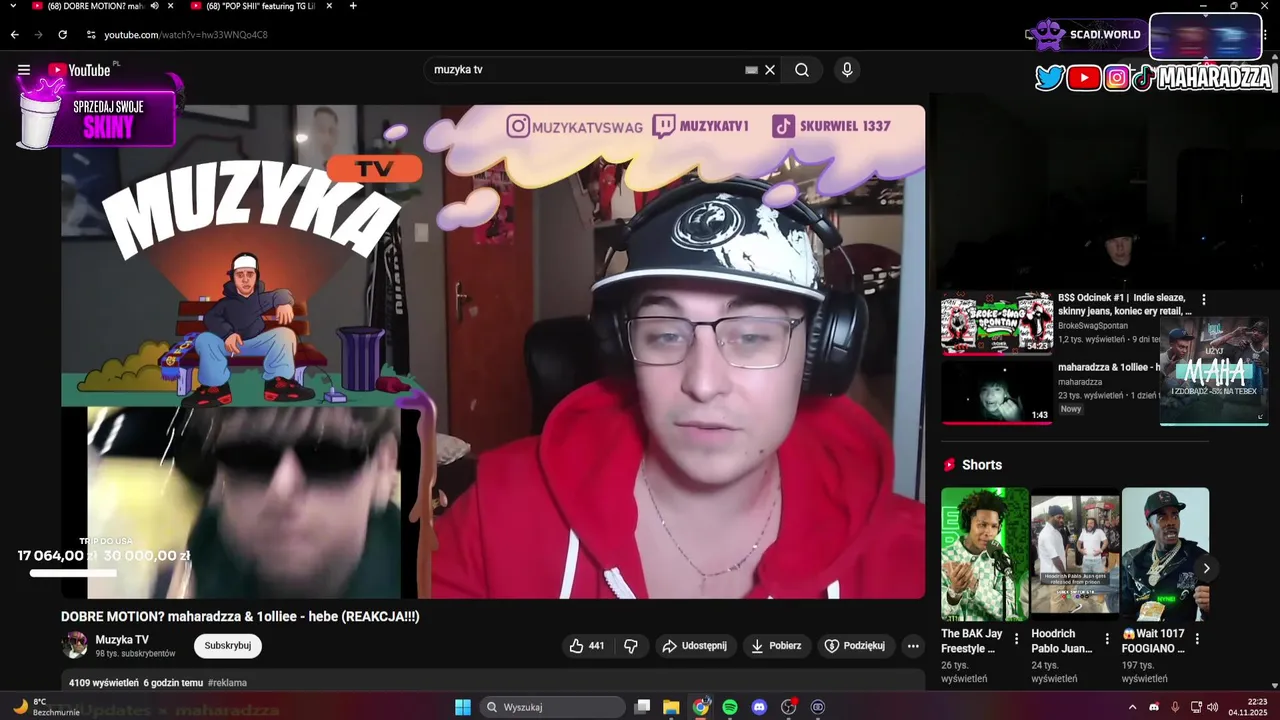Open 'B$$ Odcinek #1 | Indie sleaze' title
Screen dimensions: 1280x720
1125,304
